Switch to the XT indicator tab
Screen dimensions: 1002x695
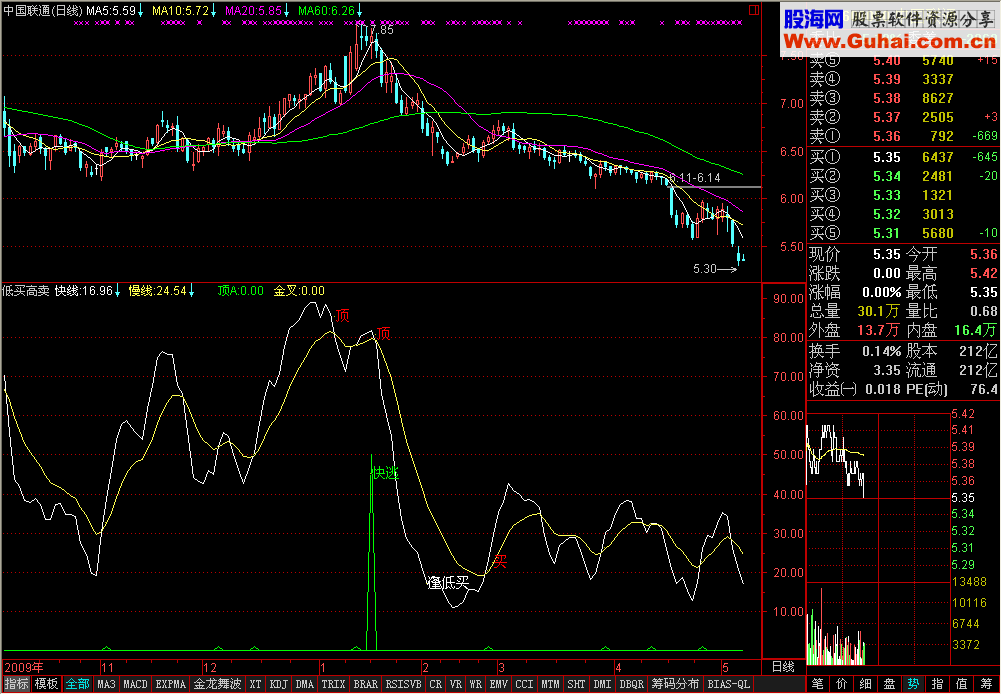tap(256, 684)
